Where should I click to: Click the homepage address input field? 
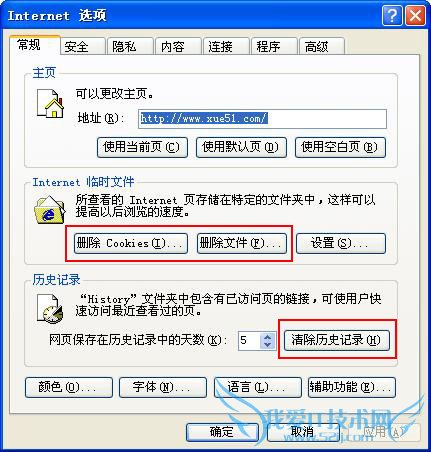[x=262, y=119]
